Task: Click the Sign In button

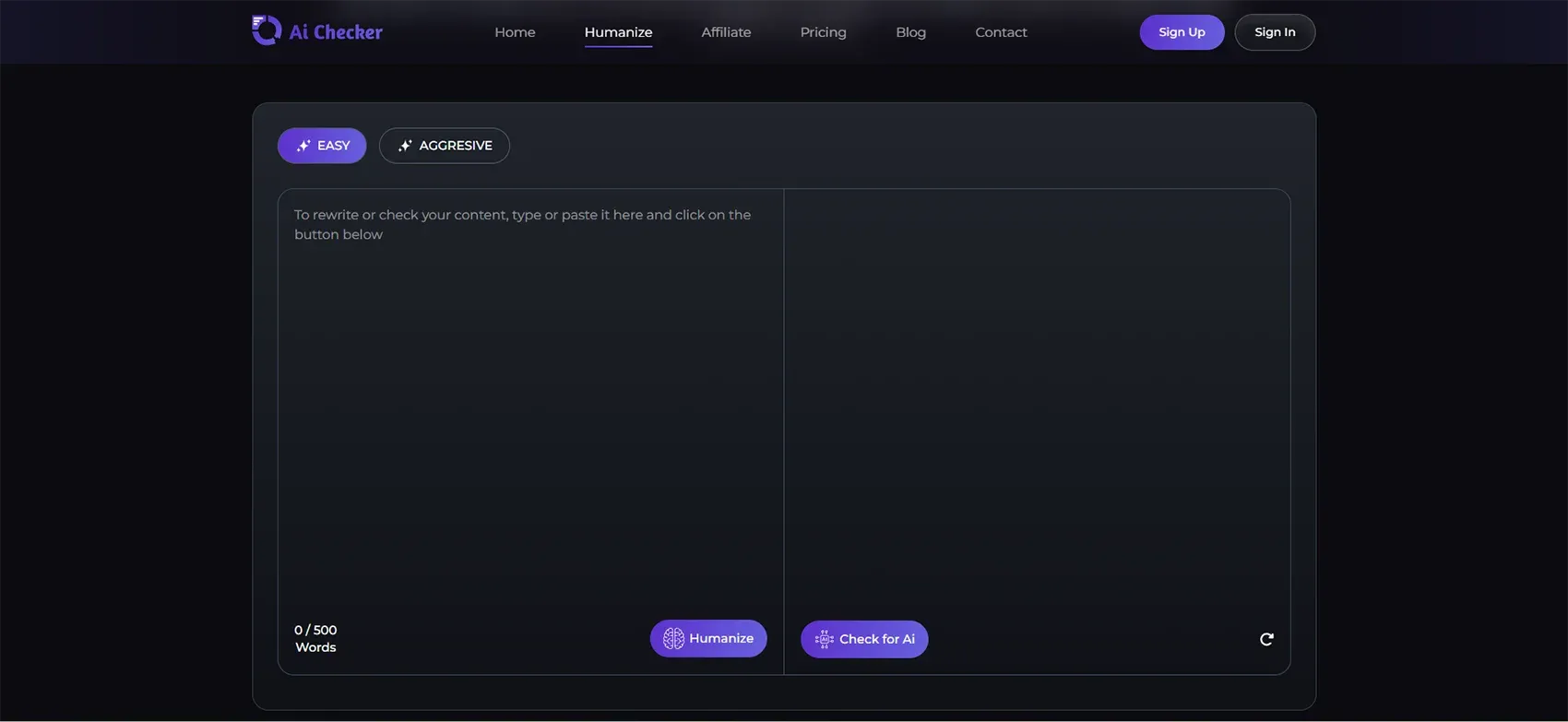Action: (x=1275, y=32)
